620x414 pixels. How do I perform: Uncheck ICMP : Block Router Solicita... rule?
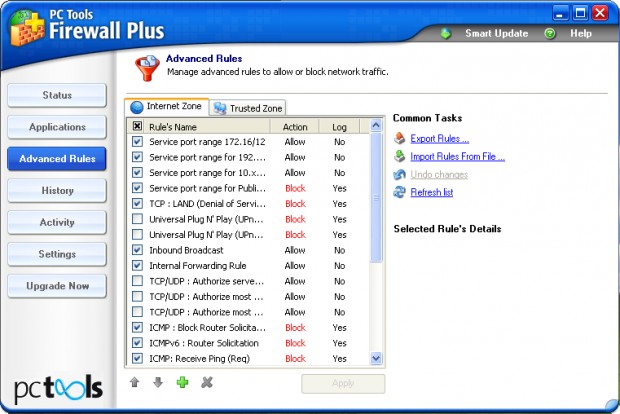137,327
